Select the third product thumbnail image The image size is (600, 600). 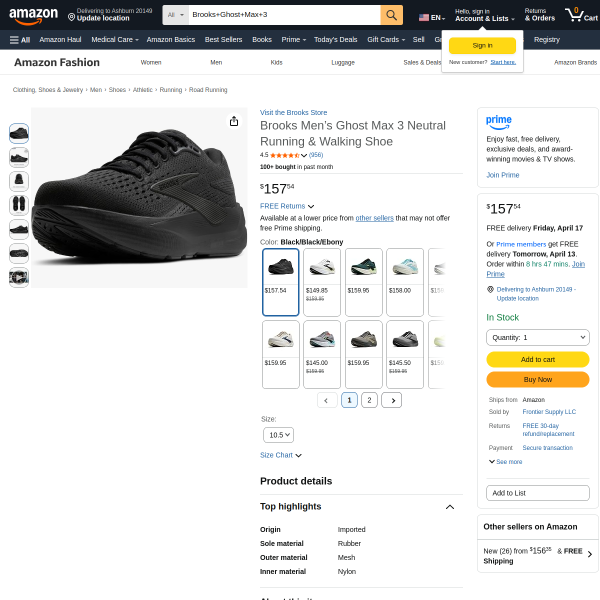click(19, 181)
